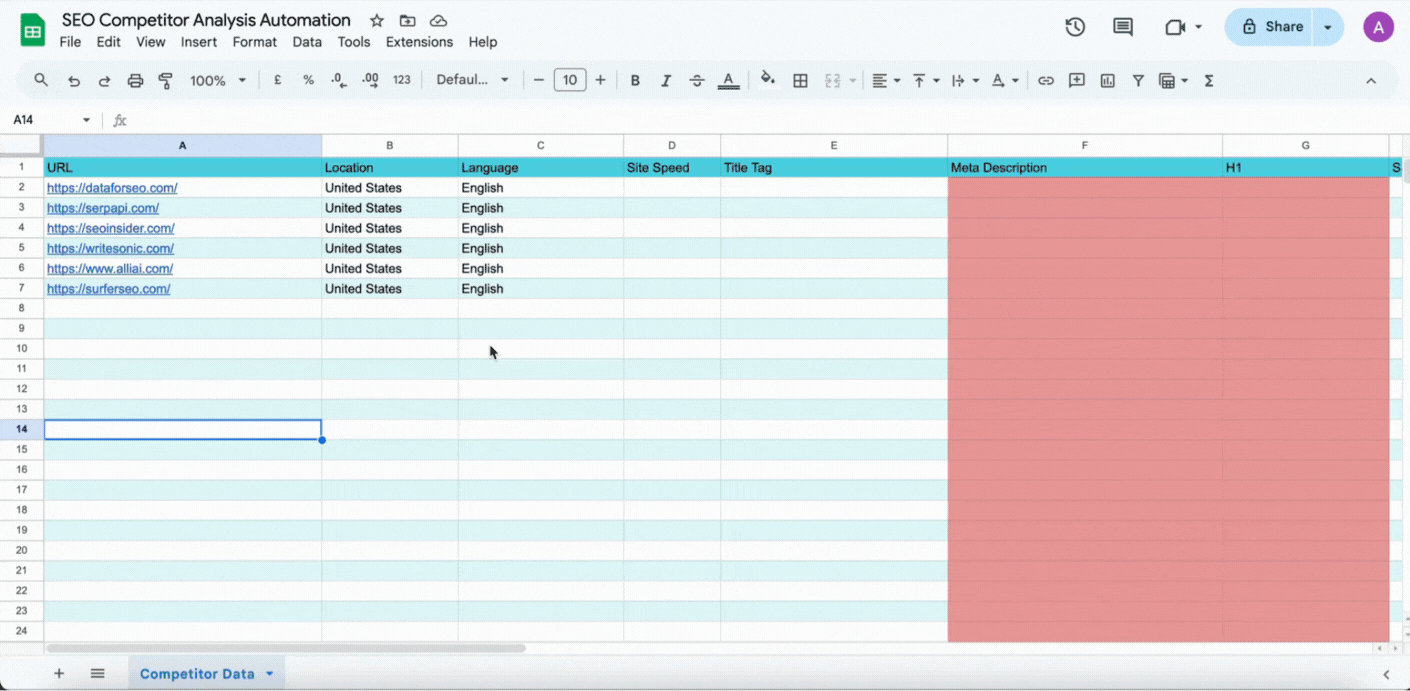Add a new sheet with plus

59,673
